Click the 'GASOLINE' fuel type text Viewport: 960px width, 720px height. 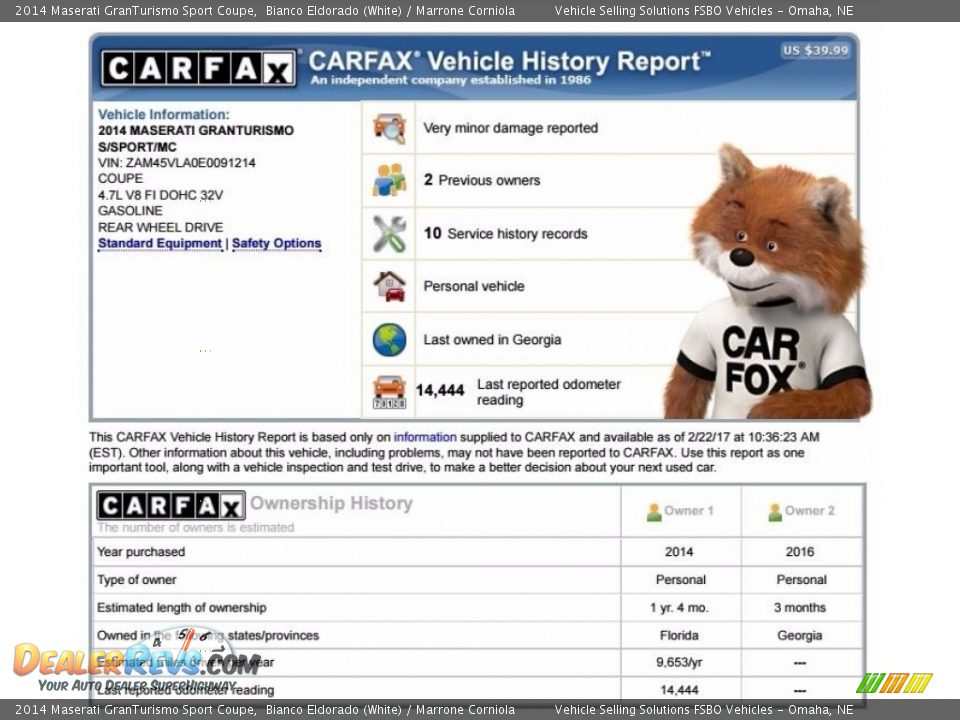coord(130,211)
